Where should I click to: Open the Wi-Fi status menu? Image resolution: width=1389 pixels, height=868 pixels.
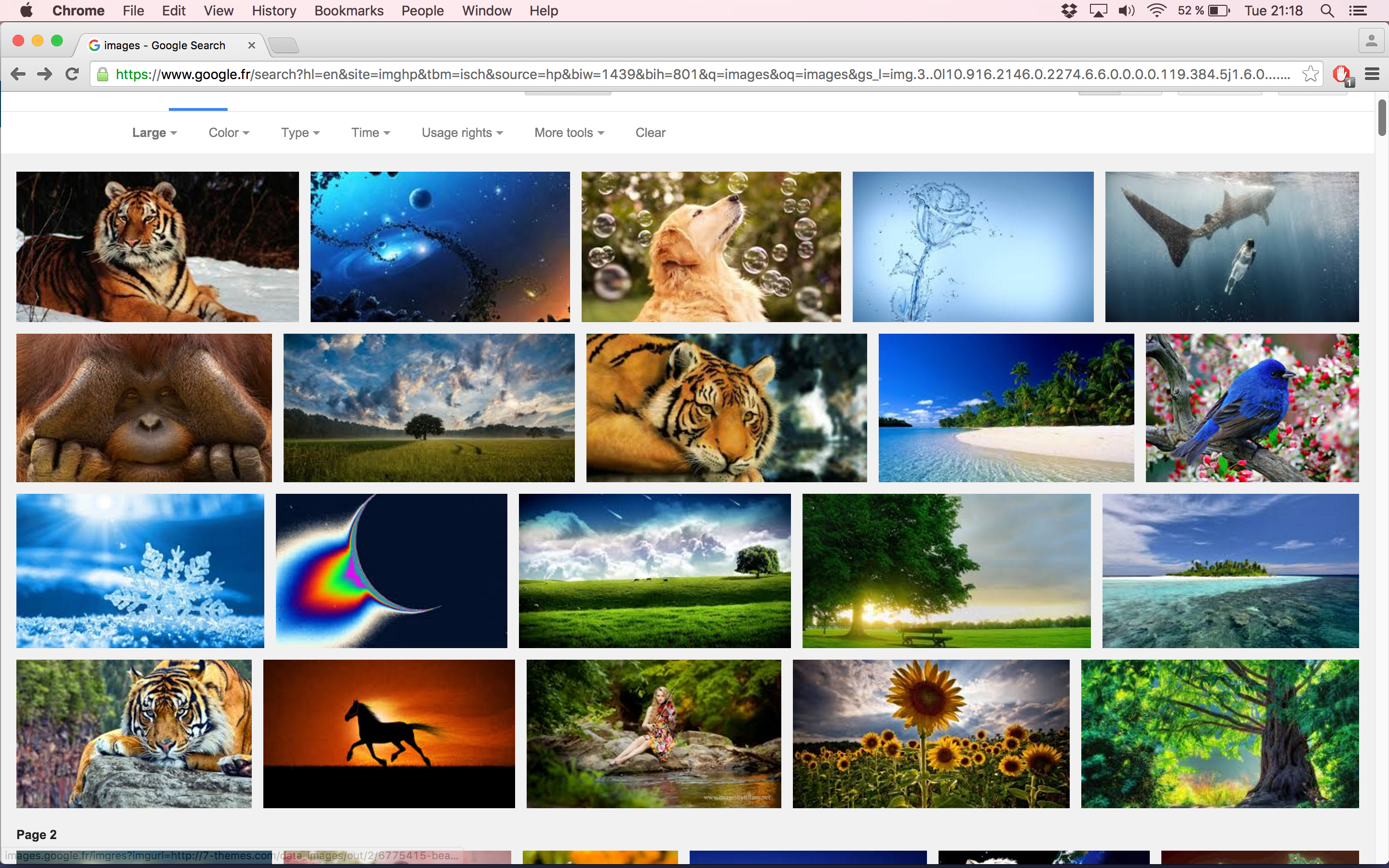coord(1157,11)
